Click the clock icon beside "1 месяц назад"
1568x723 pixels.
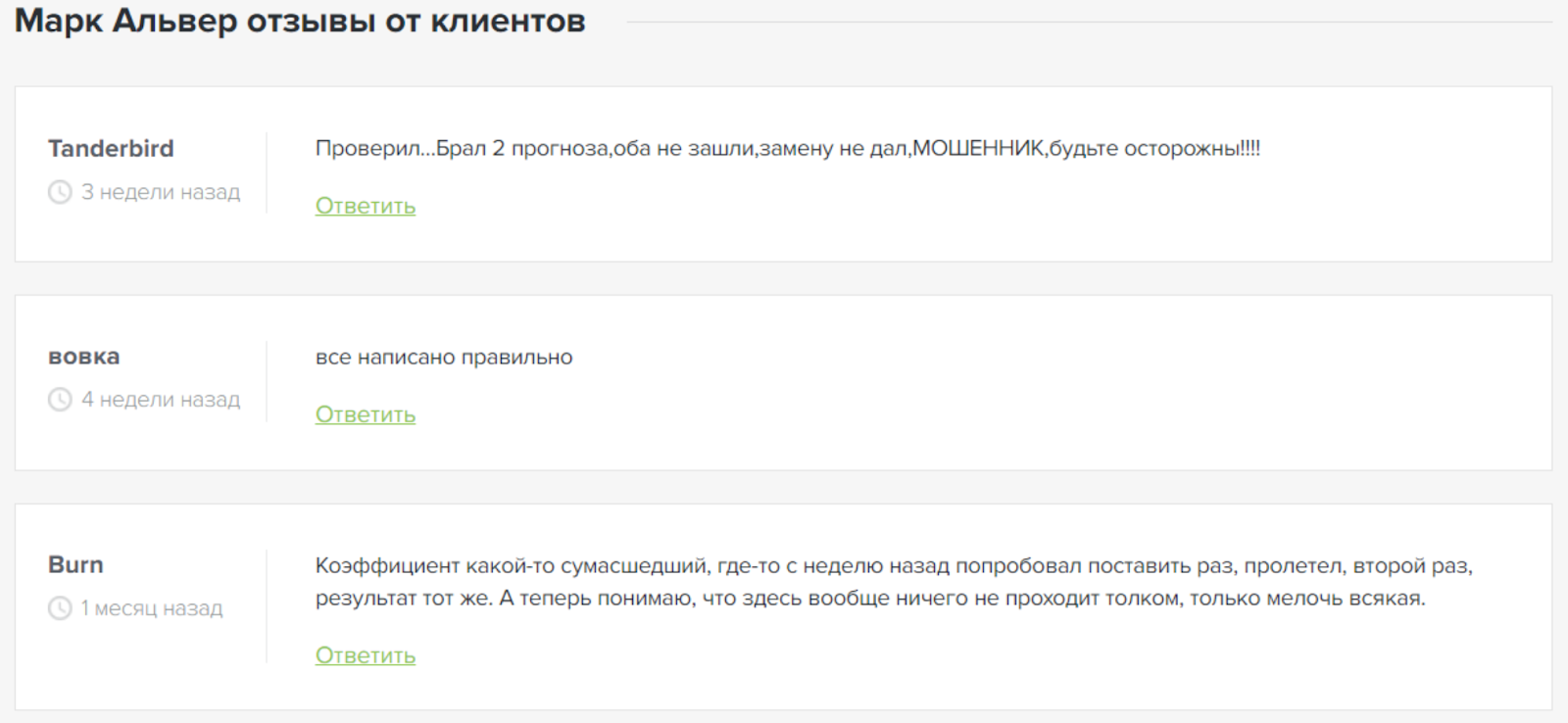pyautogui.click(x=60, y=608)
